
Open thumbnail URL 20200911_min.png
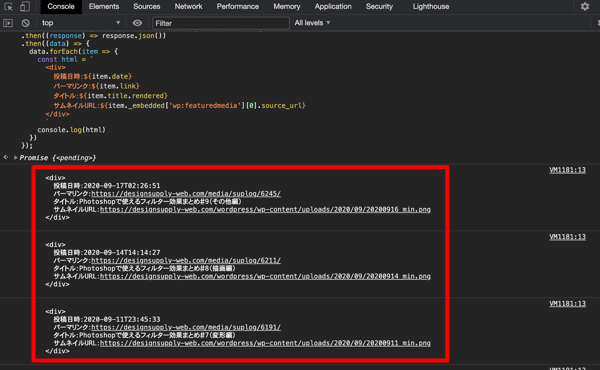click(265, 343)
